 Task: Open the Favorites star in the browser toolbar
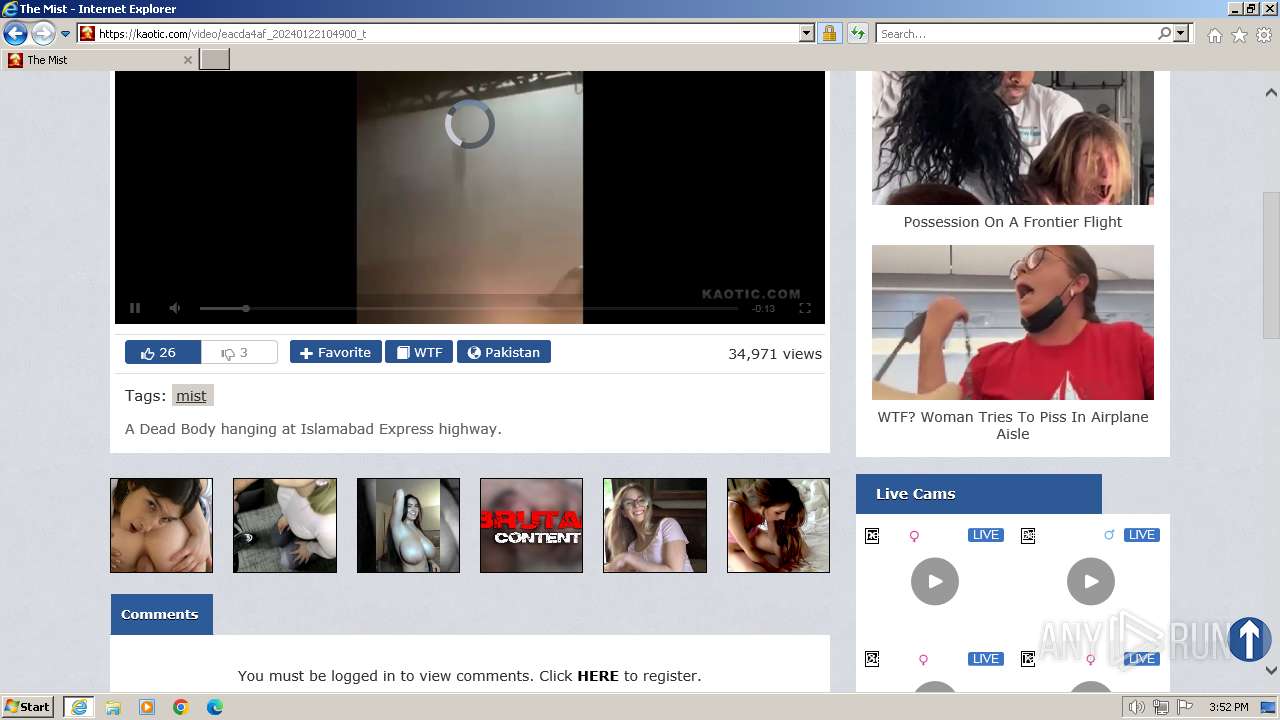click(1239, 35)
